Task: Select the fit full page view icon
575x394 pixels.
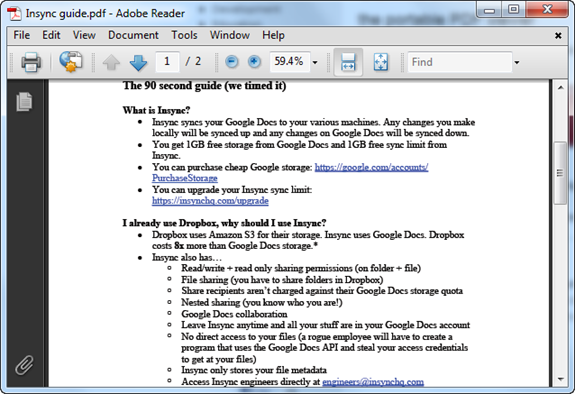Action: (x=381, y=62)
